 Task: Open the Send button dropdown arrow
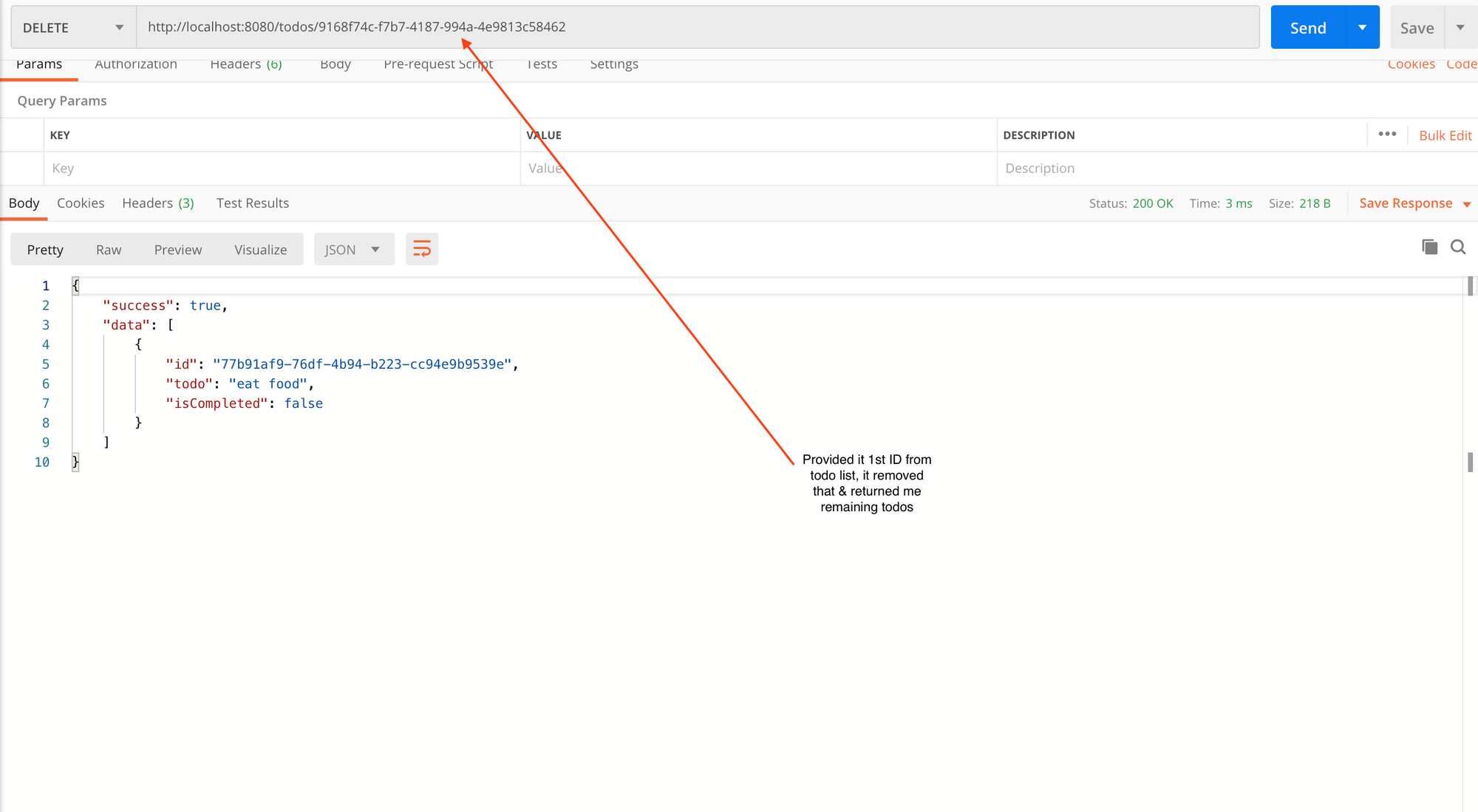[x=1362, y=27]
